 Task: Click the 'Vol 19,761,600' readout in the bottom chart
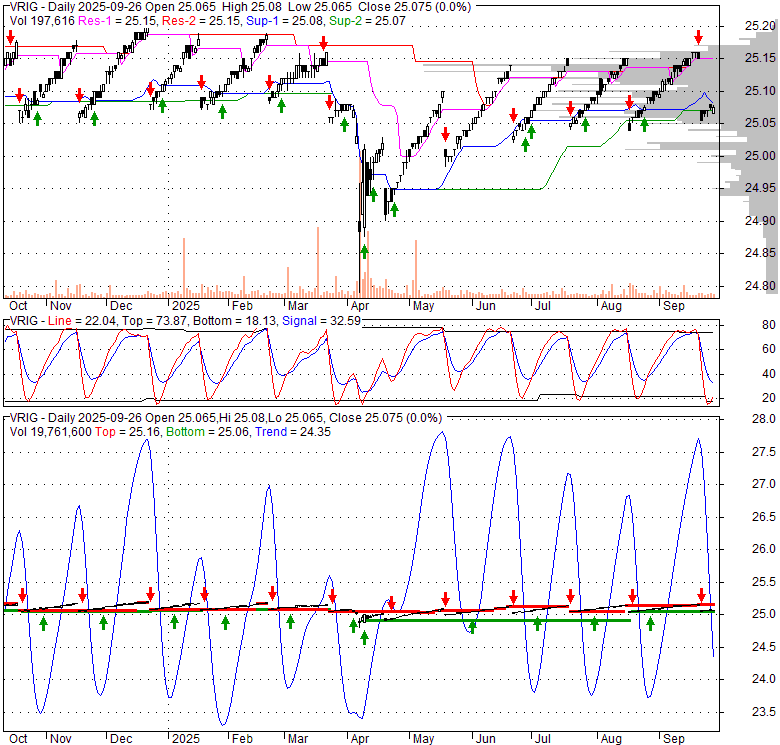51,432
